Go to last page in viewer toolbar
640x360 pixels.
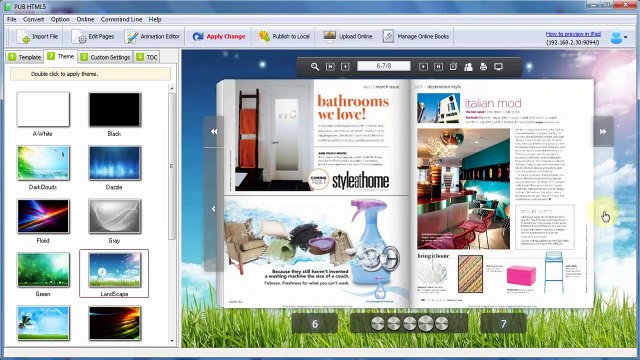point(438,67)
